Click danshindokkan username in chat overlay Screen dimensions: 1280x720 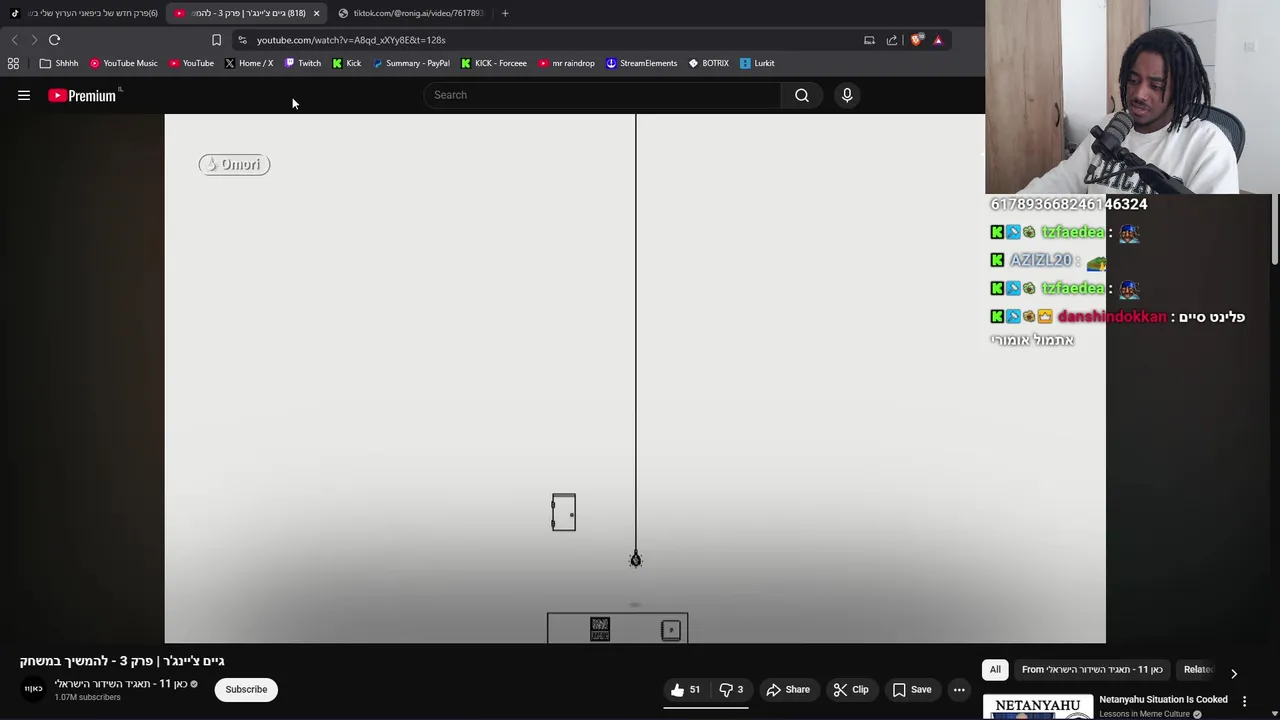(x=1112, y=317)
